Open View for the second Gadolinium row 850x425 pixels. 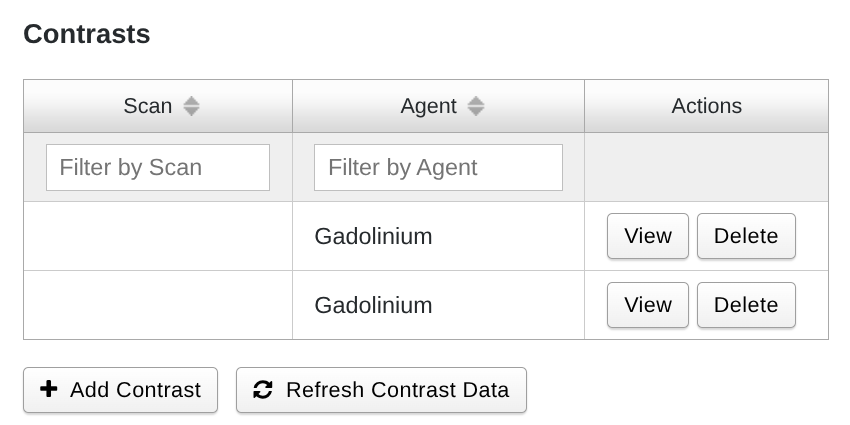point(647,305)
